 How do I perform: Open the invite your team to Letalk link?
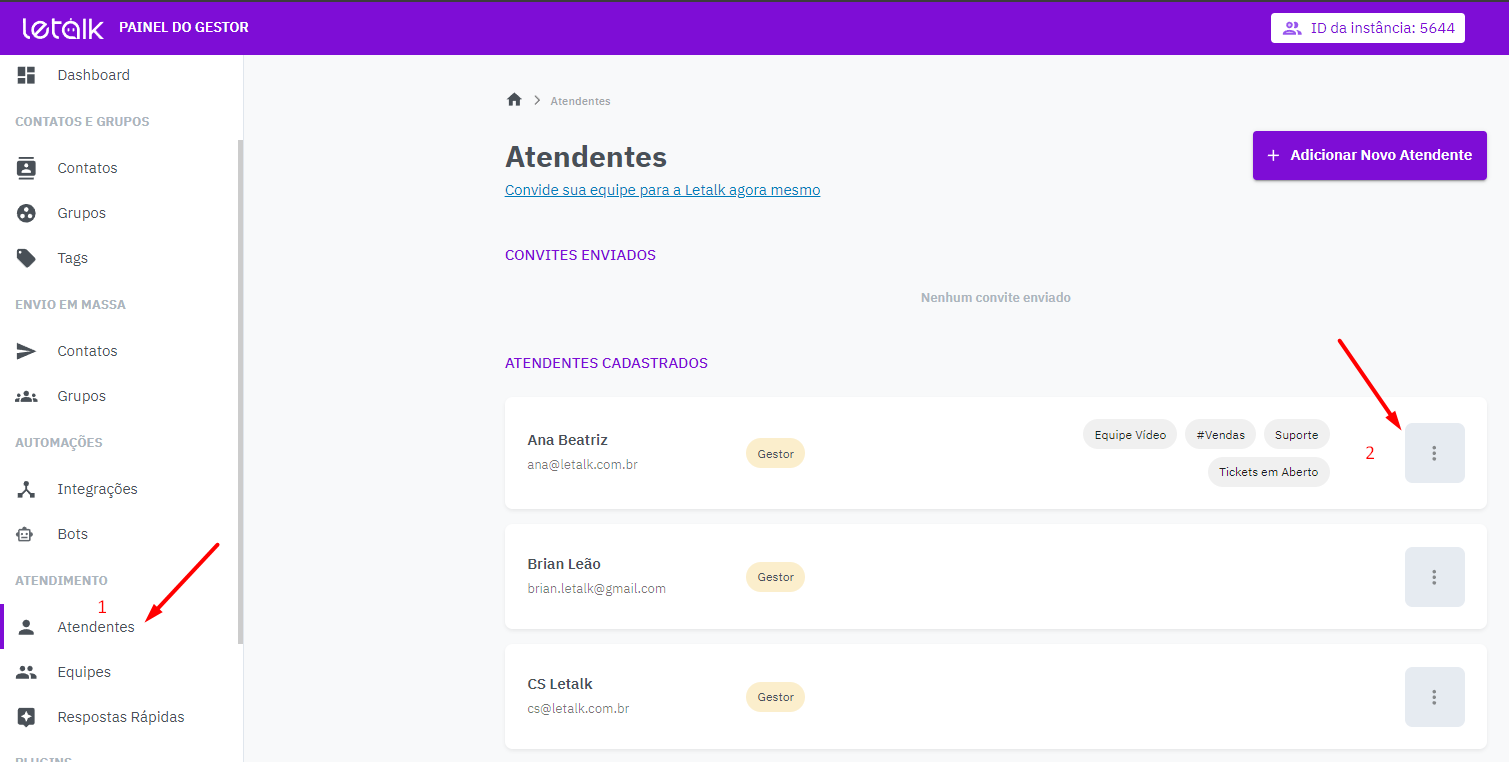(662, 190)
